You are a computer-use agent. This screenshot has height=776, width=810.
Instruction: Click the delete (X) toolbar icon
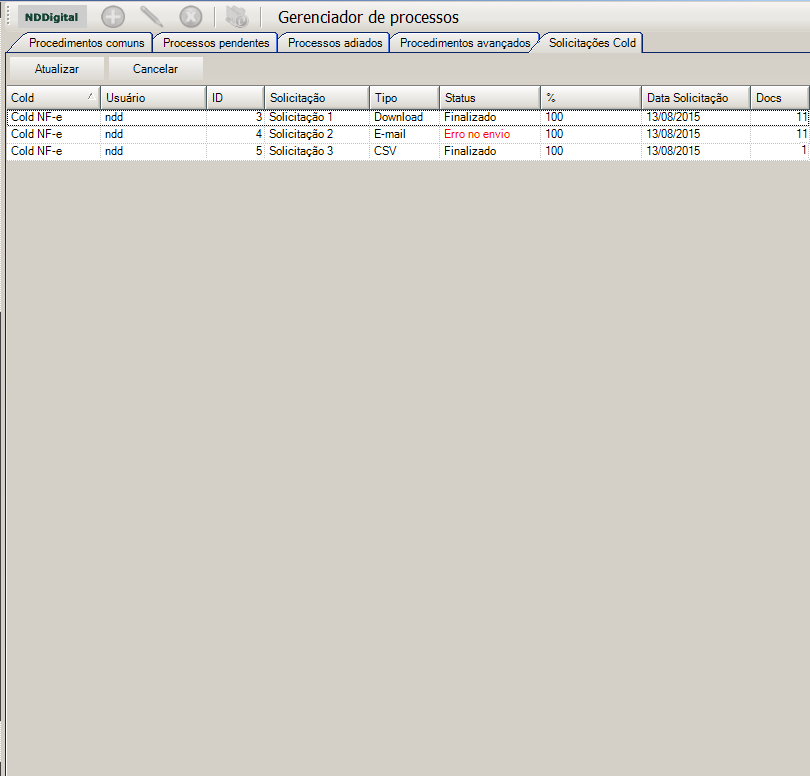[191, 17]
